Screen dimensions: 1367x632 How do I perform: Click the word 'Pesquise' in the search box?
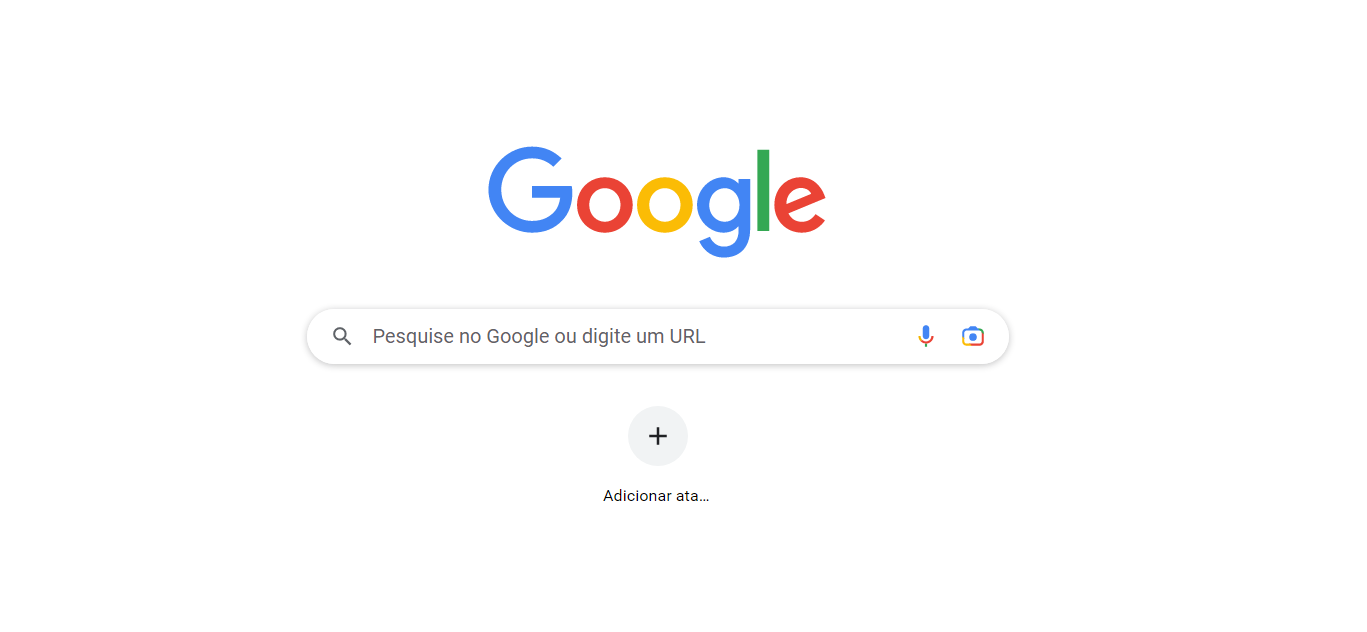pyautogui.click(x=413, y=337)
